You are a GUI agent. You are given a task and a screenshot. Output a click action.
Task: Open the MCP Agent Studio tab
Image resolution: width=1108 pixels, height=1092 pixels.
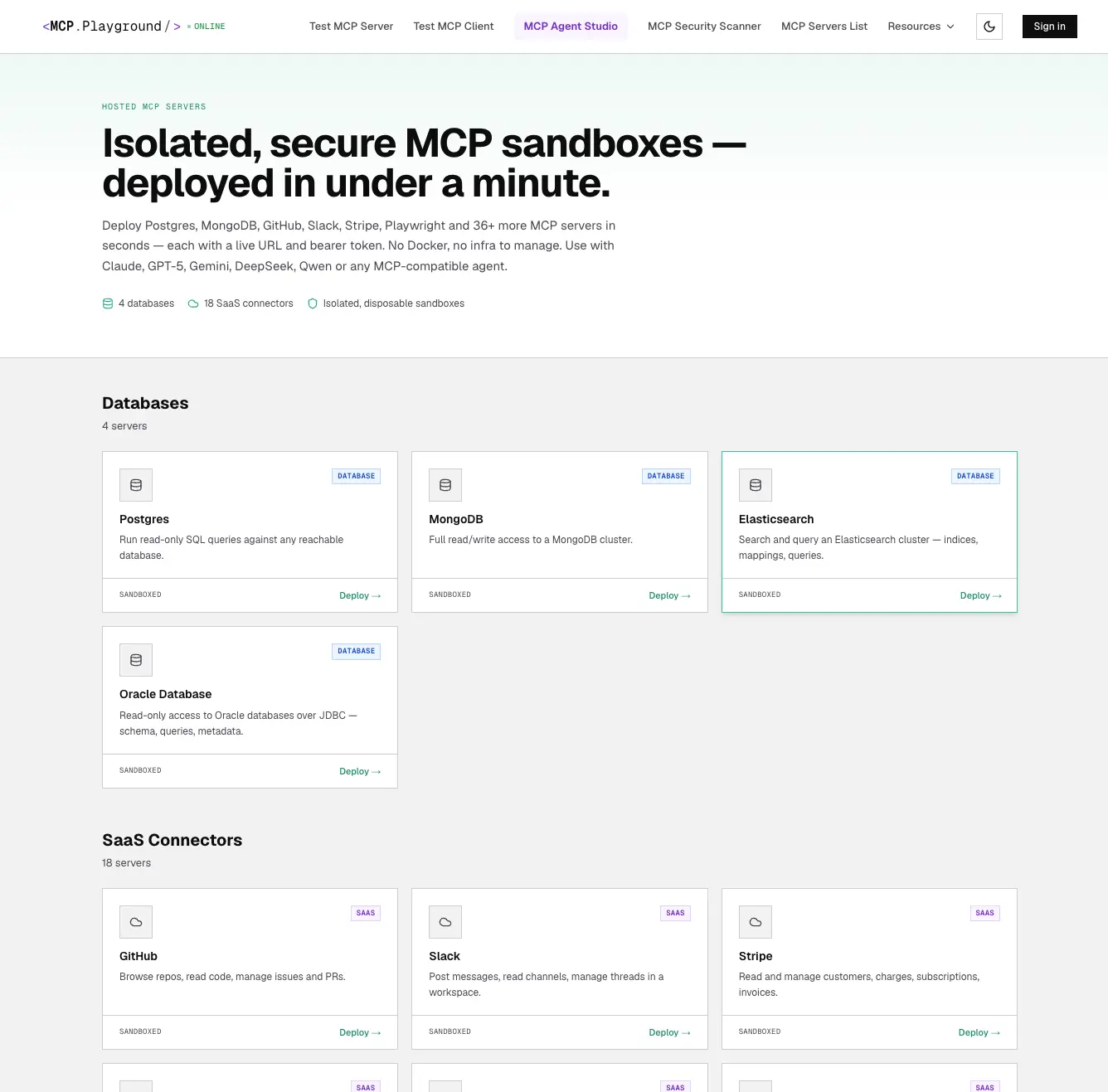click(571, 27)
